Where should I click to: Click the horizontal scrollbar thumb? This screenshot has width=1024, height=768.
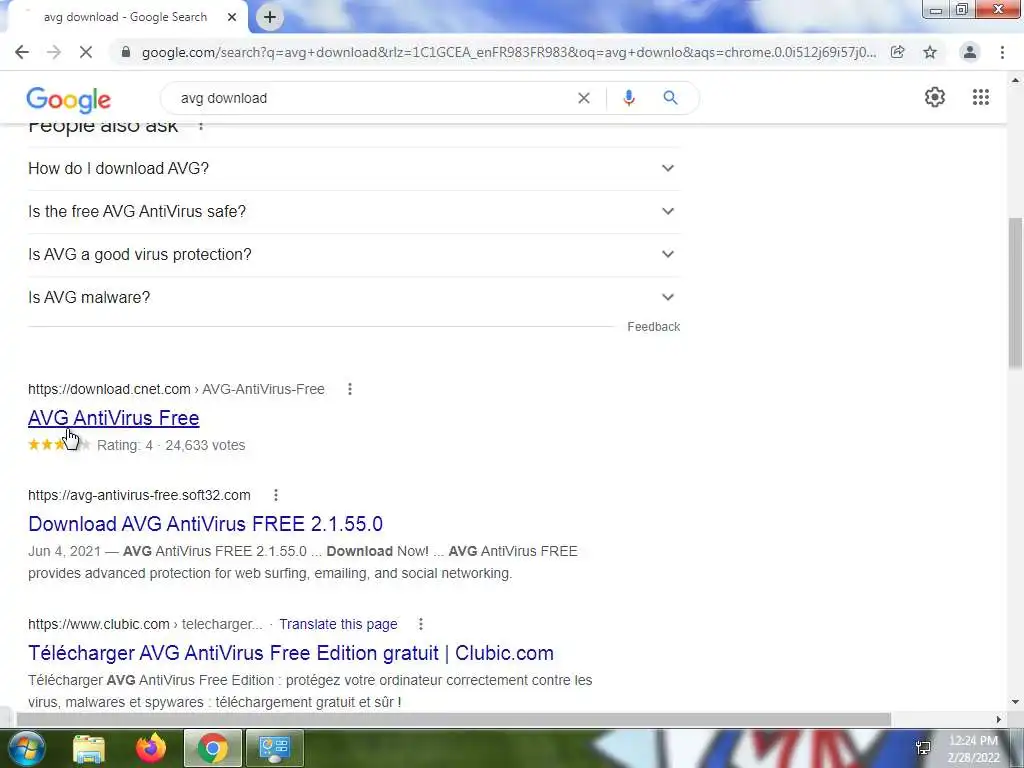tap(454, 720)
